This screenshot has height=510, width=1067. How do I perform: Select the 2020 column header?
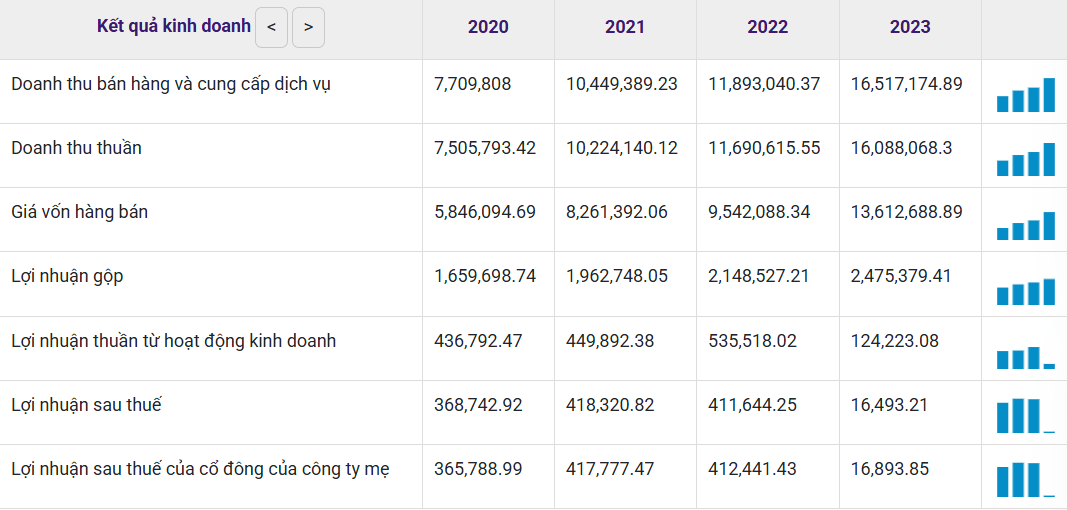[488, 27]
